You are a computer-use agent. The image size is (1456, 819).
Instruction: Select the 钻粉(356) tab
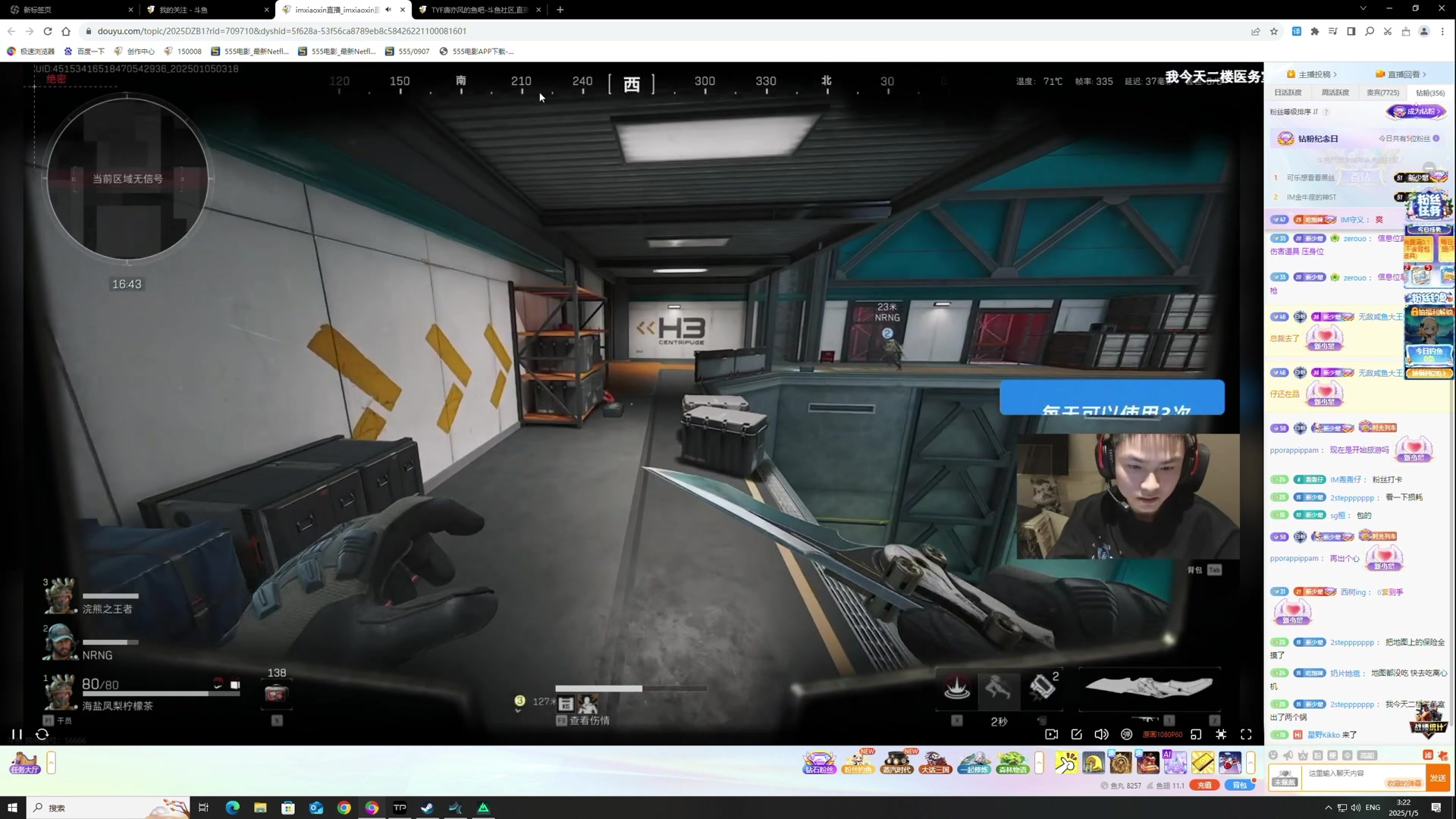click(x=1430, y=93)
